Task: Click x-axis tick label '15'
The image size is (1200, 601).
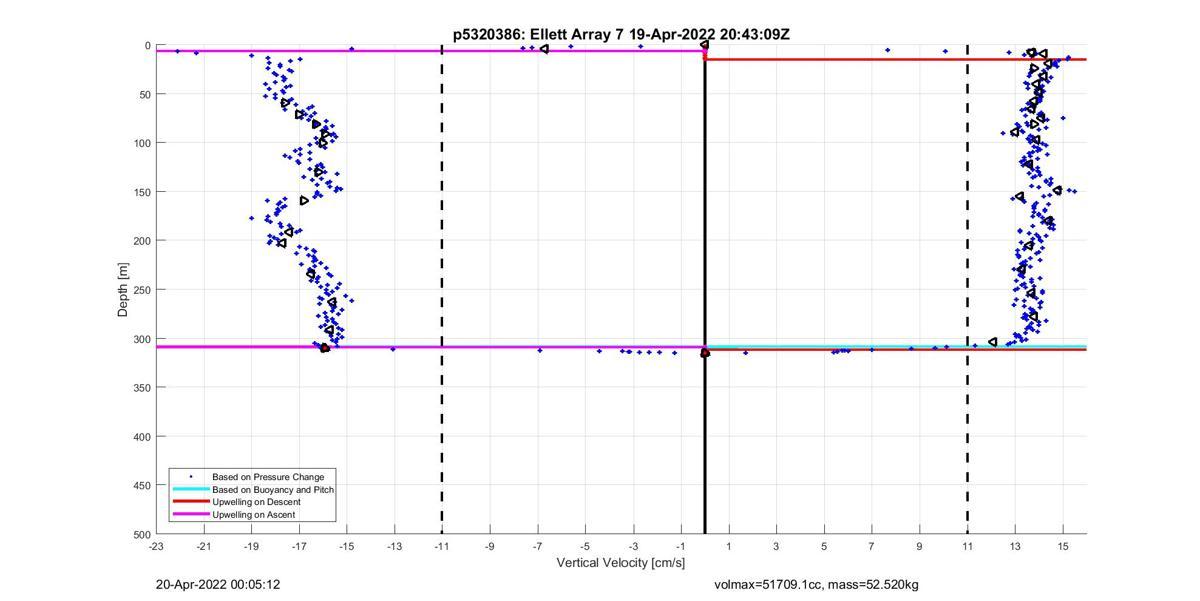Action: click(x=1062, y=546)
